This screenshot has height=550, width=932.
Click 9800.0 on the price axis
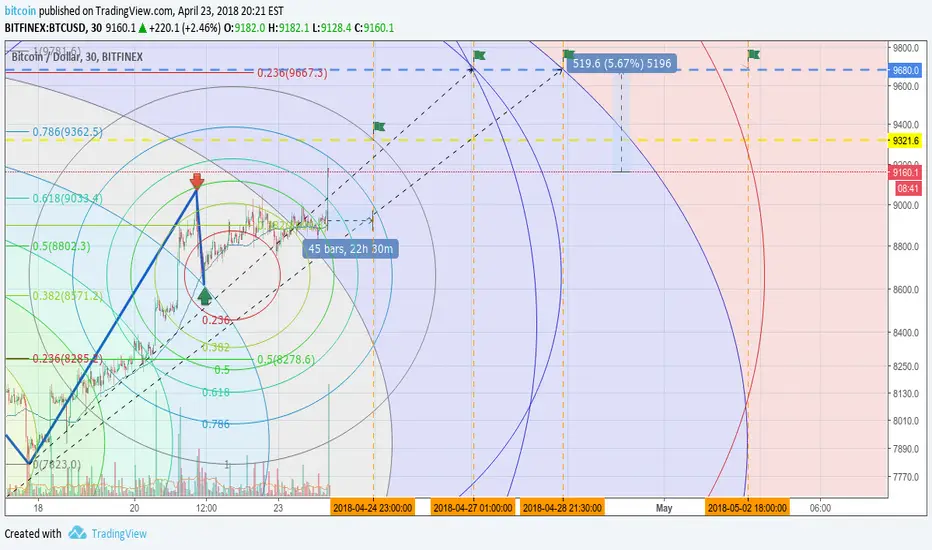click(x=906, y=48)
